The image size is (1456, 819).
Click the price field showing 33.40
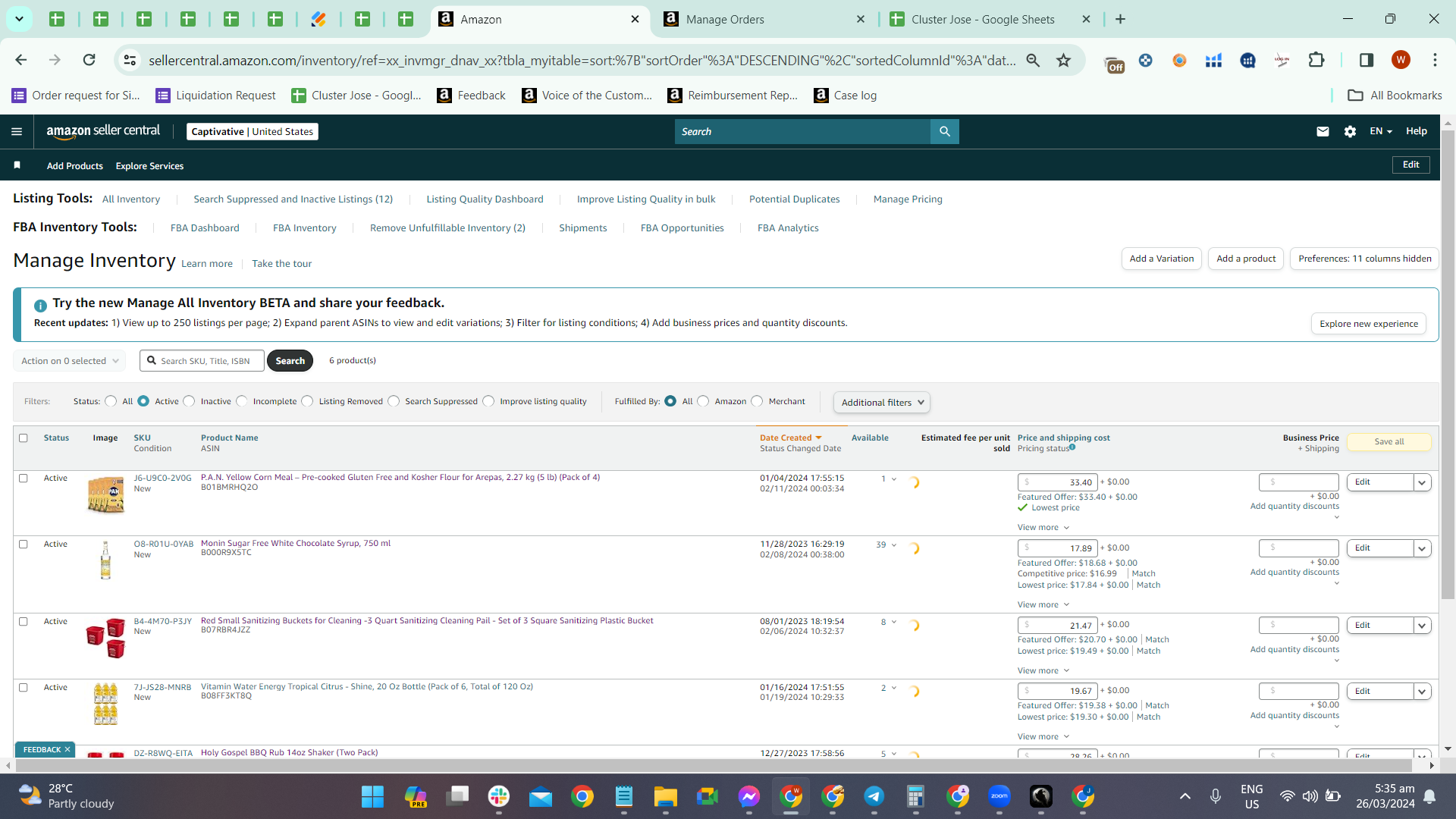pyautogui.click(x=1057, y=482)
